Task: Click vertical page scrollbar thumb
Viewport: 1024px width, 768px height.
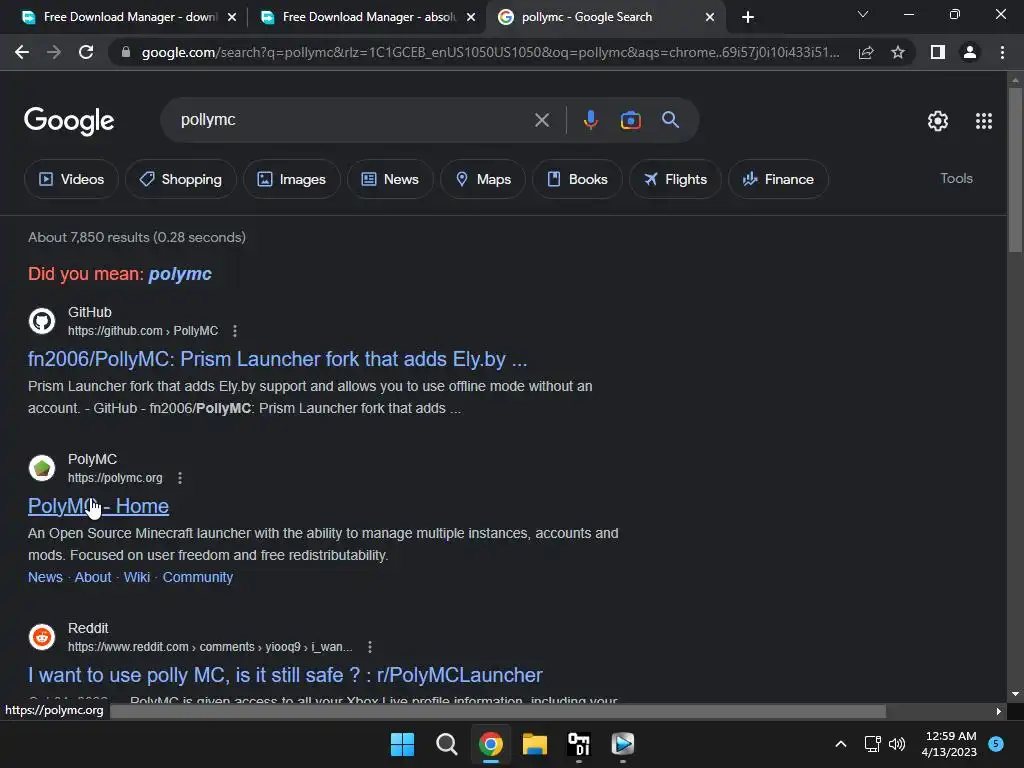Action: [x=1015, y=168]
